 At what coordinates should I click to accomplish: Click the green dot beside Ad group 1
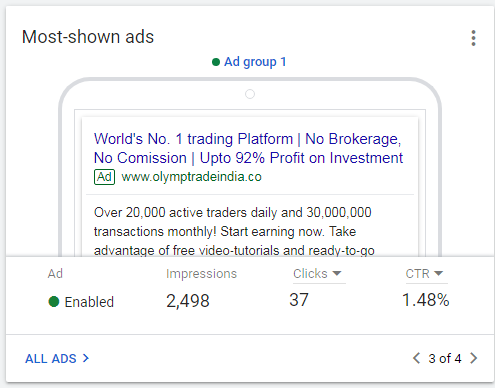click(x=216, y=62)
